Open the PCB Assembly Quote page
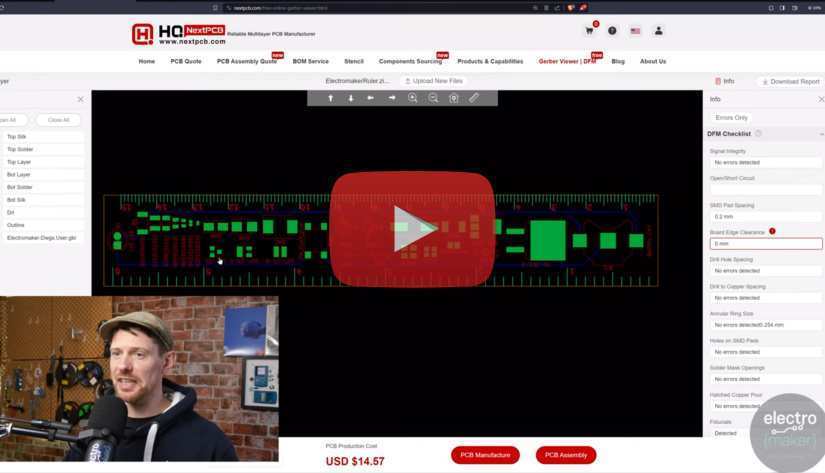This screenshot has height=473, width=825. (247, 62)
